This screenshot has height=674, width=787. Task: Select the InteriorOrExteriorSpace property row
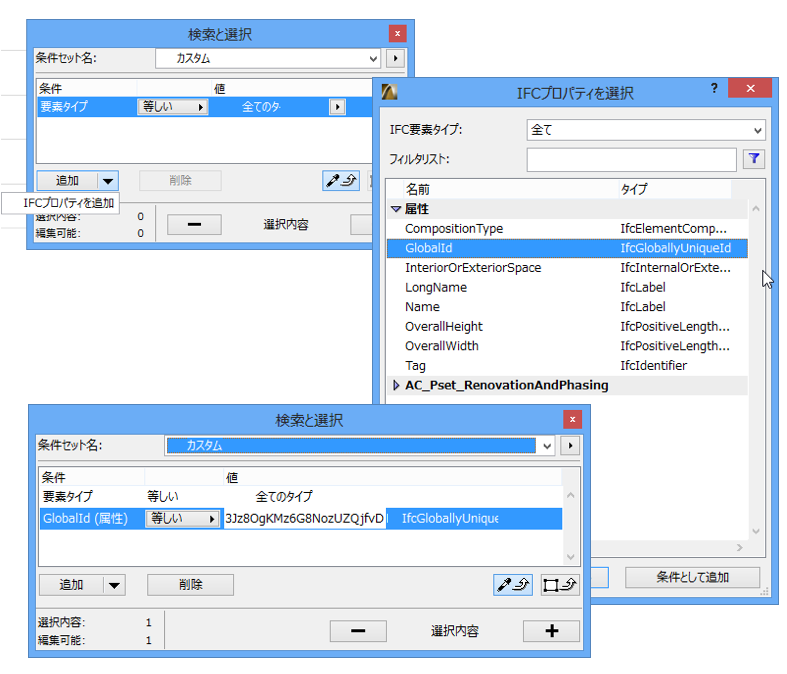567,268
